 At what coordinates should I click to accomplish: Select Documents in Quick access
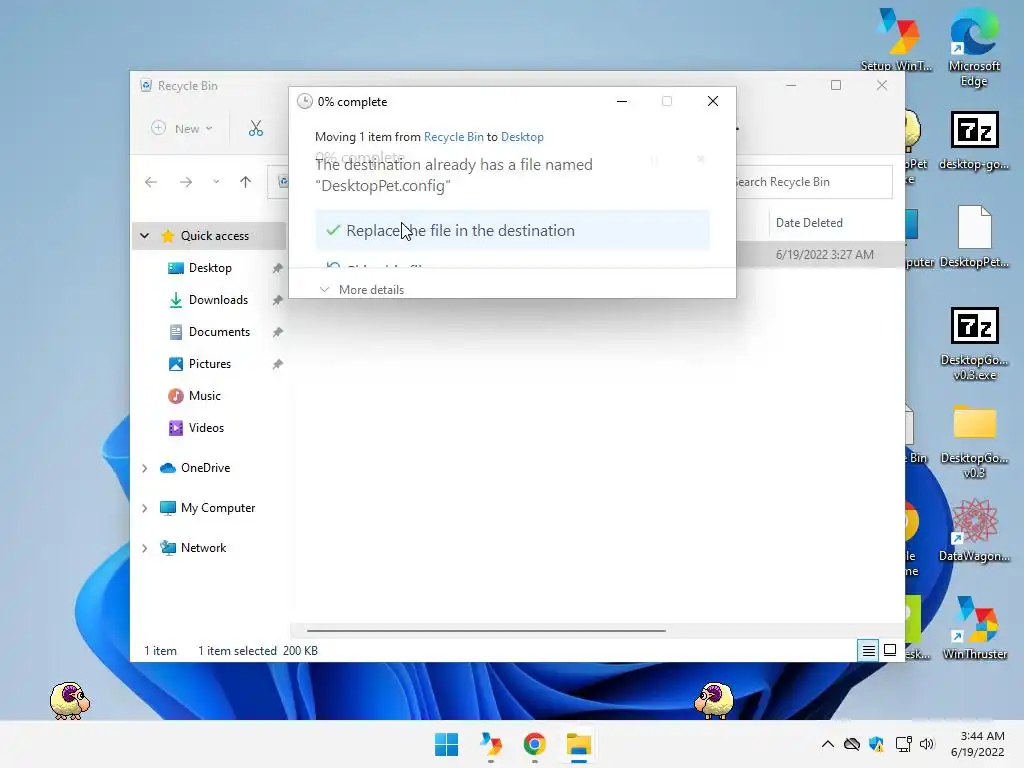pos(219,332)
